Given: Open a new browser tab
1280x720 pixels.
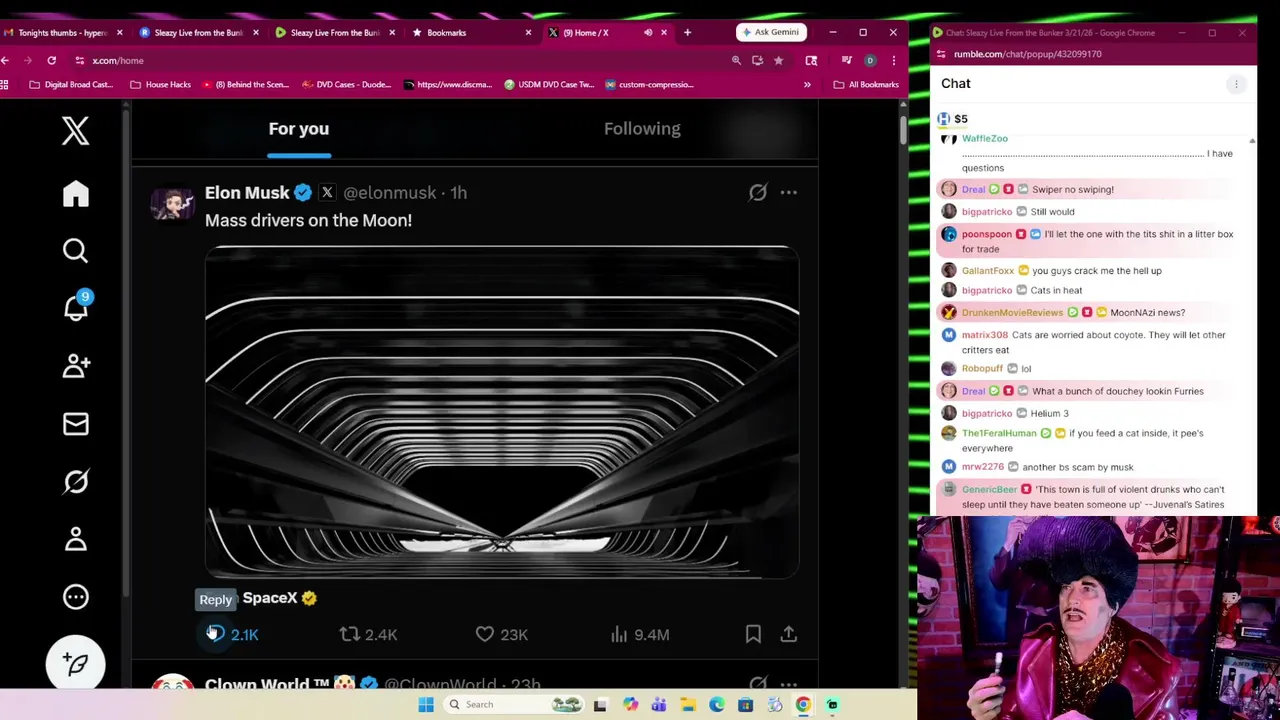Looking at the screenshot, I should coord(687,32).
